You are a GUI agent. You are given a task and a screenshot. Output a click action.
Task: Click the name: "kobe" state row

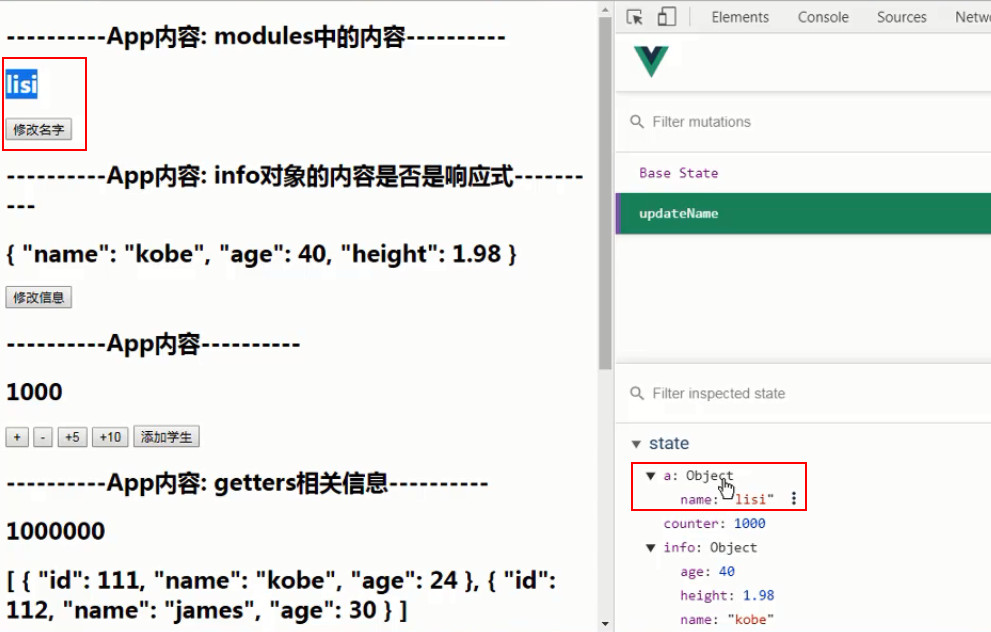[x=727, y=619]
